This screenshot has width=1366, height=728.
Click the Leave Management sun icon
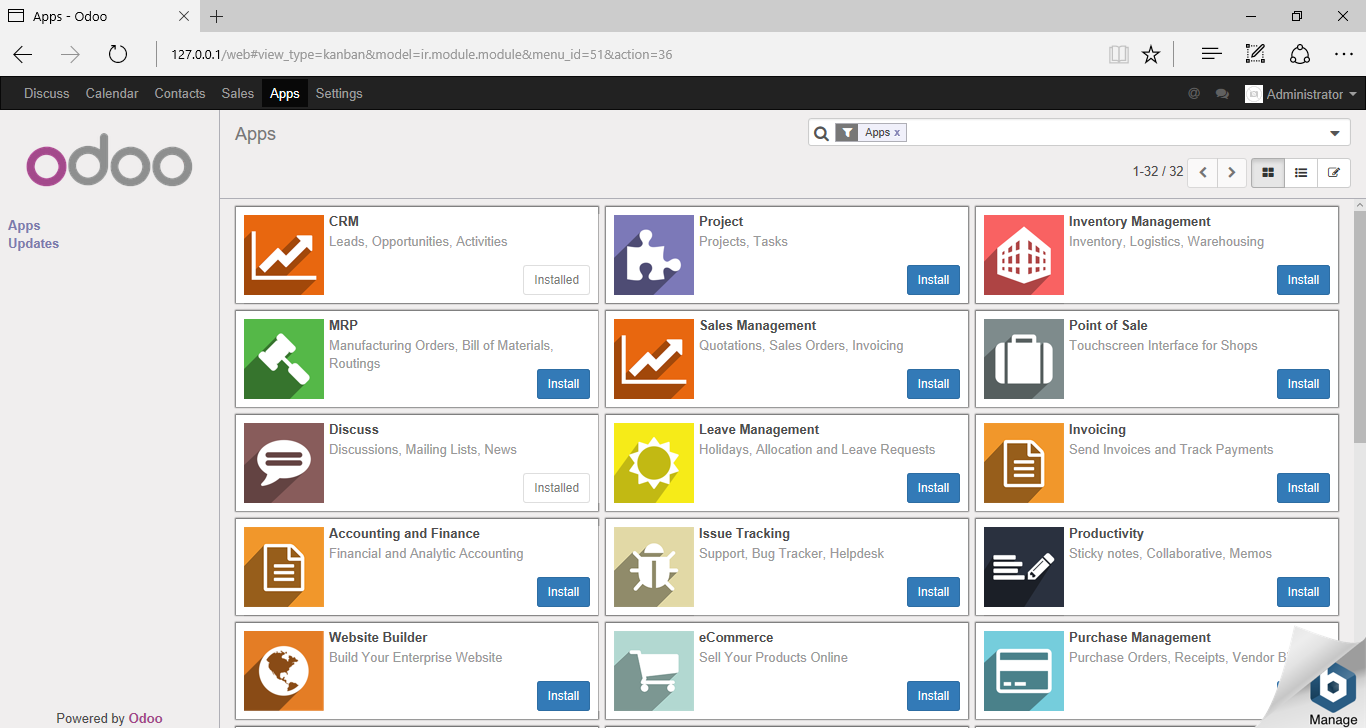(653, 463)
